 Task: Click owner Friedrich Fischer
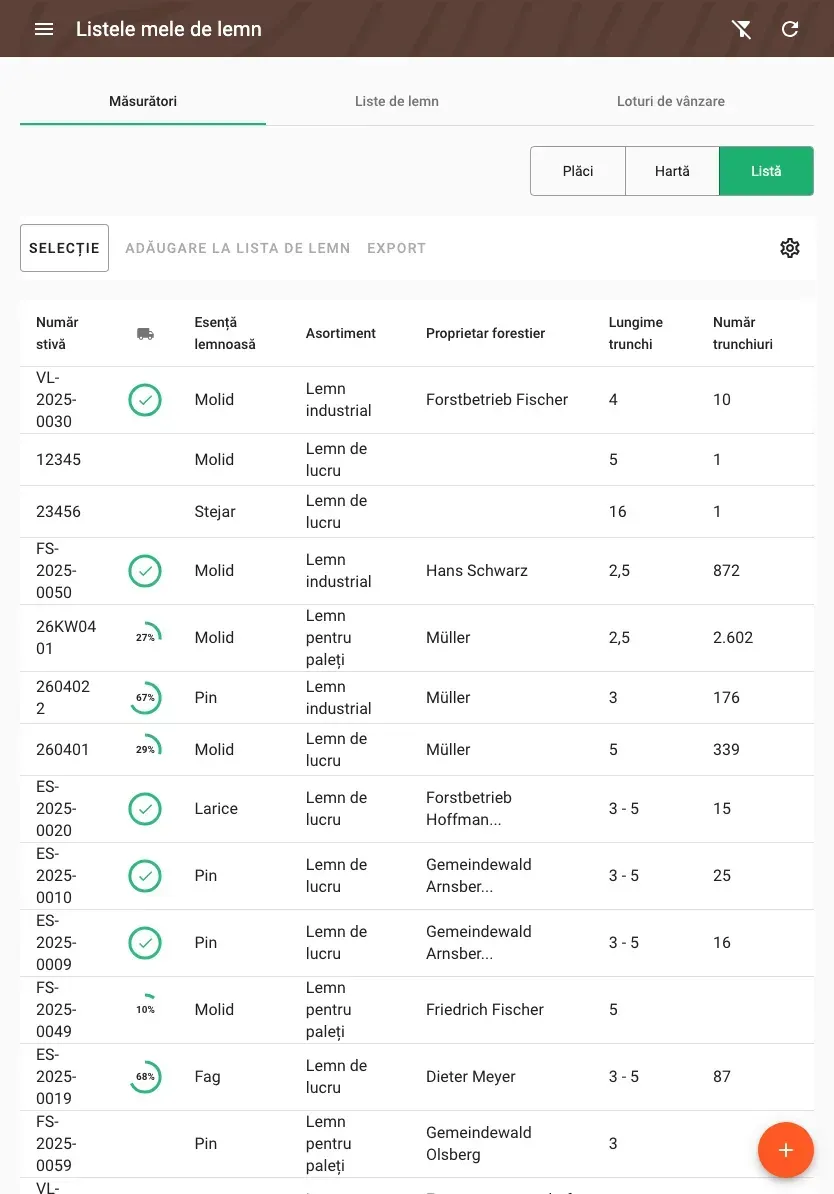(x=484, y=1010)
